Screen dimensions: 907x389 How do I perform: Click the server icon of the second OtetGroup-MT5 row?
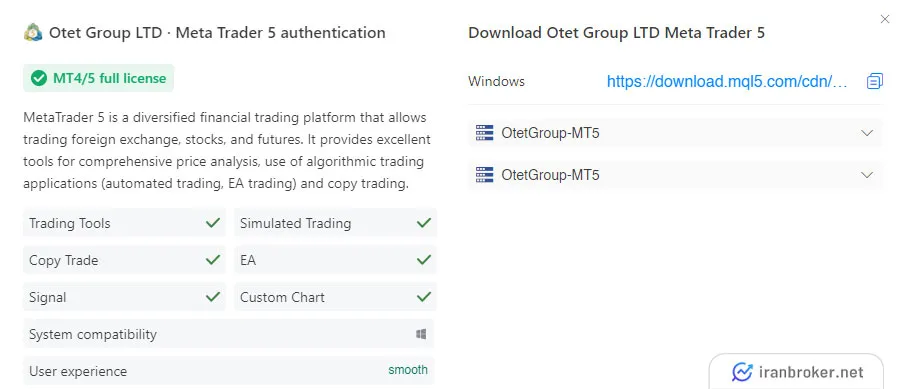click(x=484, y=175)
